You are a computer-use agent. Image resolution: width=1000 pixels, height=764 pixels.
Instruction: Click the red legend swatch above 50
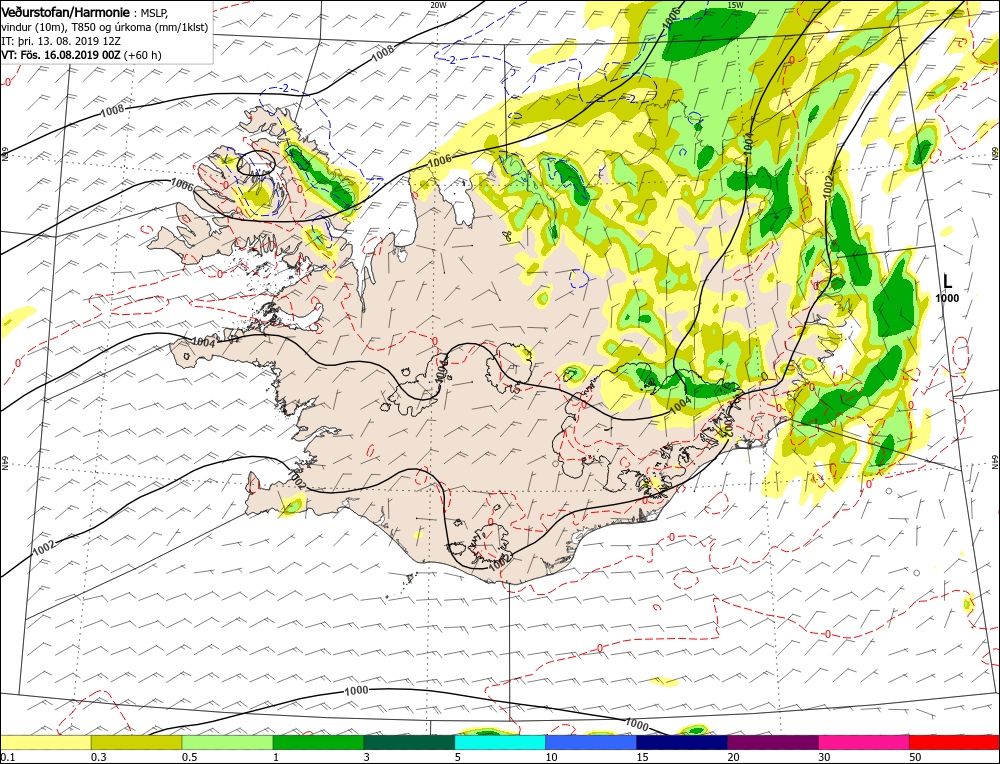tap(955, 742)
